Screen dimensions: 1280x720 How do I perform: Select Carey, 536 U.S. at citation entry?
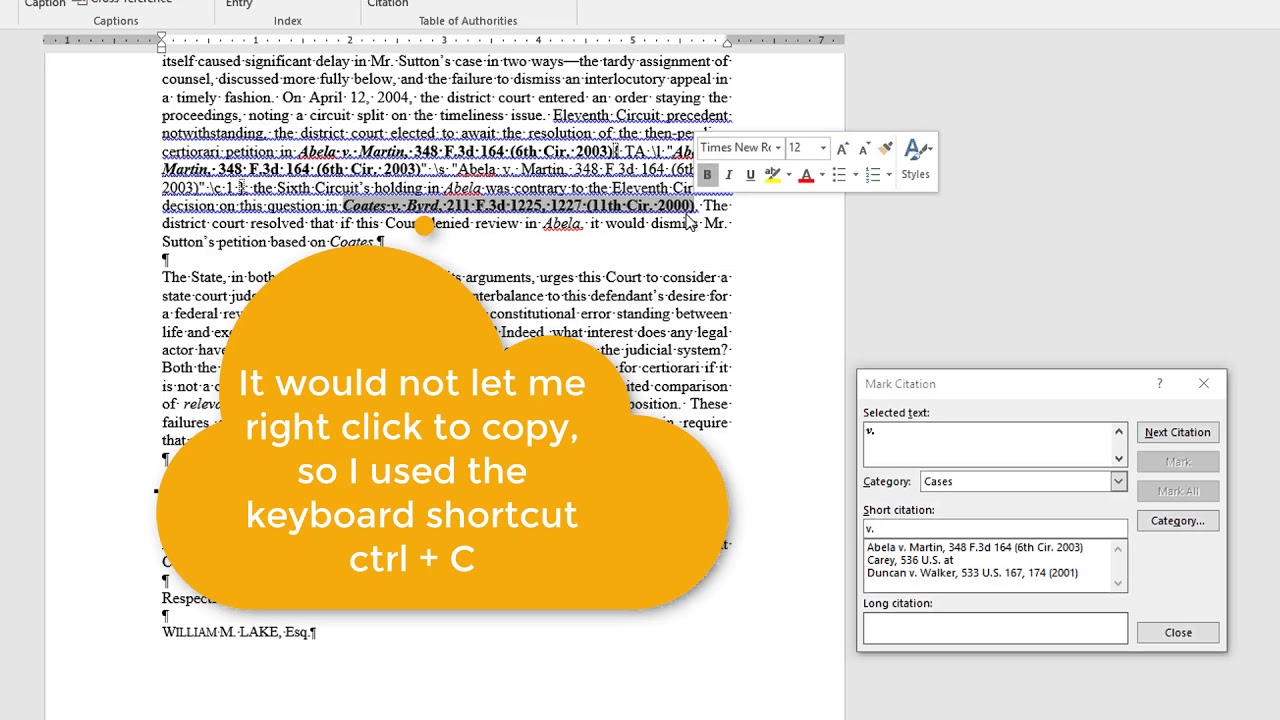pos(910,560)
